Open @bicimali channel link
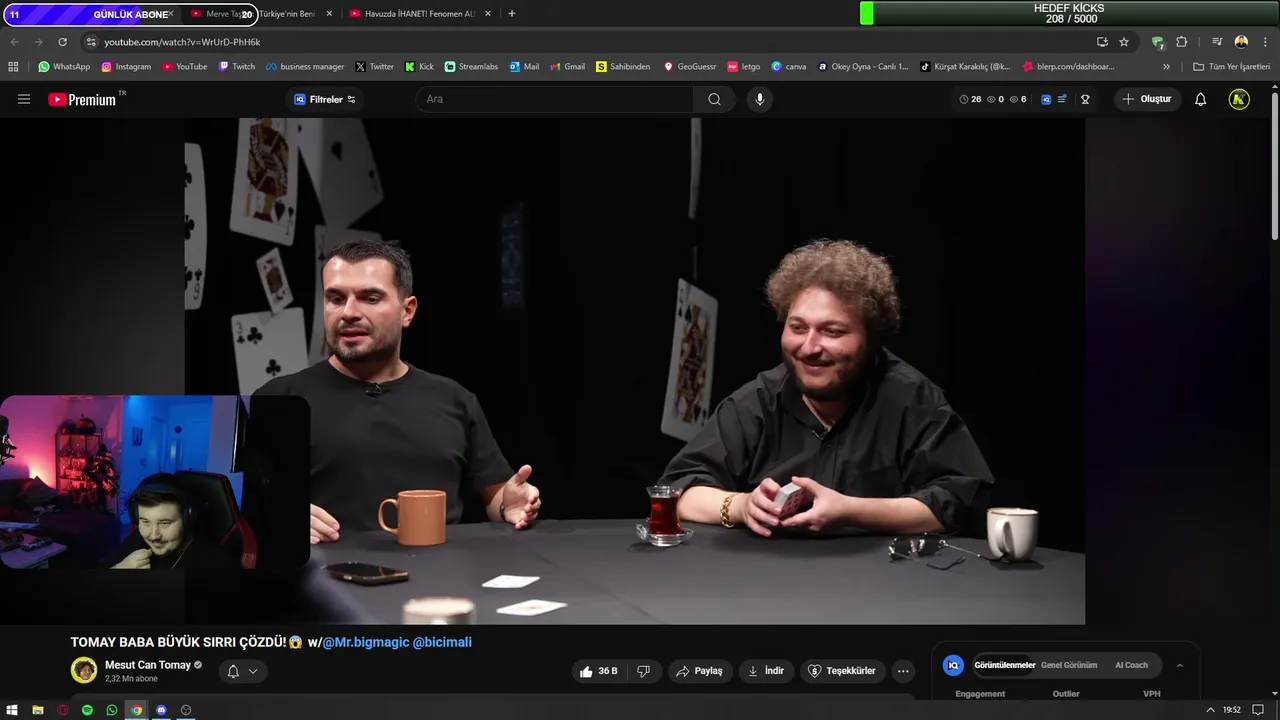 coord(442,642)
